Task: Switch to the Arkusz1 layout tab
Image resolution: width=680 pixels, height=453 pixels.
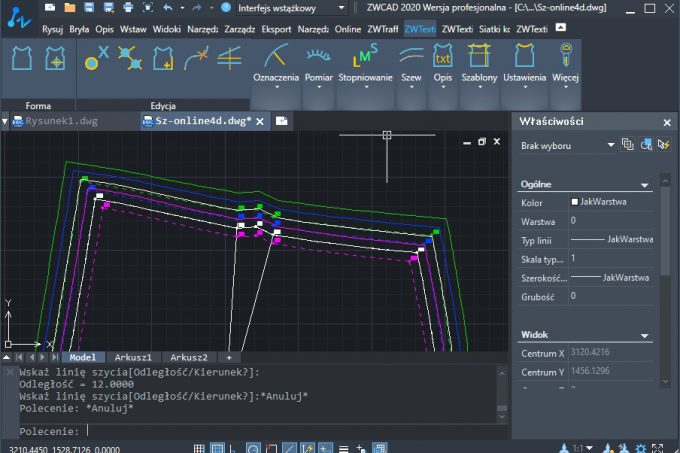Action: [133, 357]
